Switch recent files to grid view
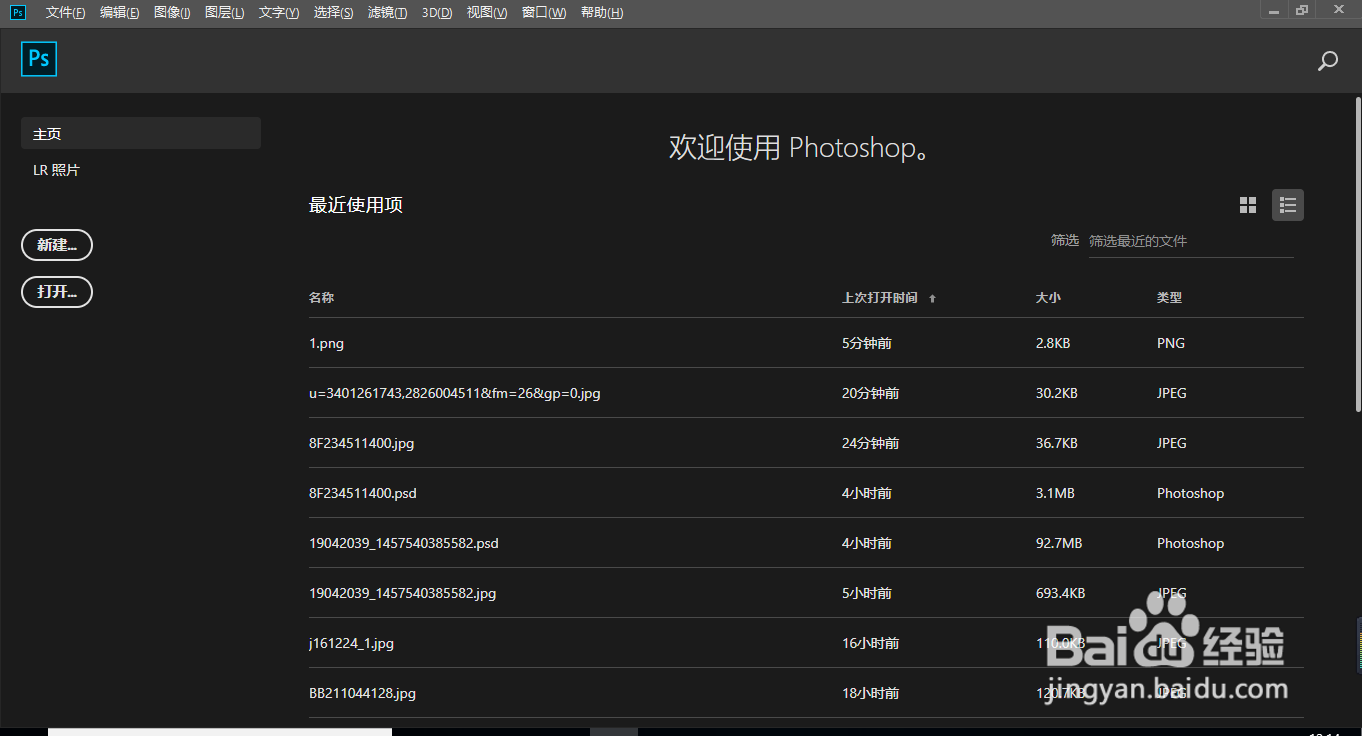Viewport: 1362px width, 736px height. 1247,204
